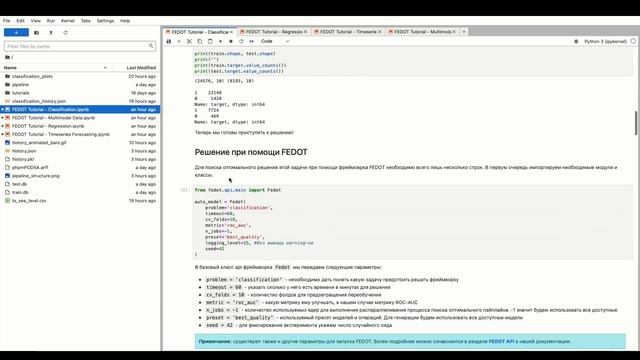640x360 pixels.
Task: Switch to FEDOT Tutorial - Timeseries tab
Action: (x=348, y=32)
